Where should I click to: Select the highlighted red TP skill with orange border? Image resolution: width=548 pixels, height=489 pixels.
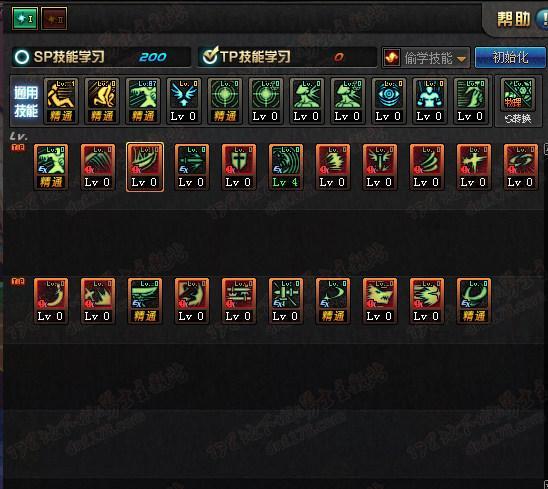(145, 167)
